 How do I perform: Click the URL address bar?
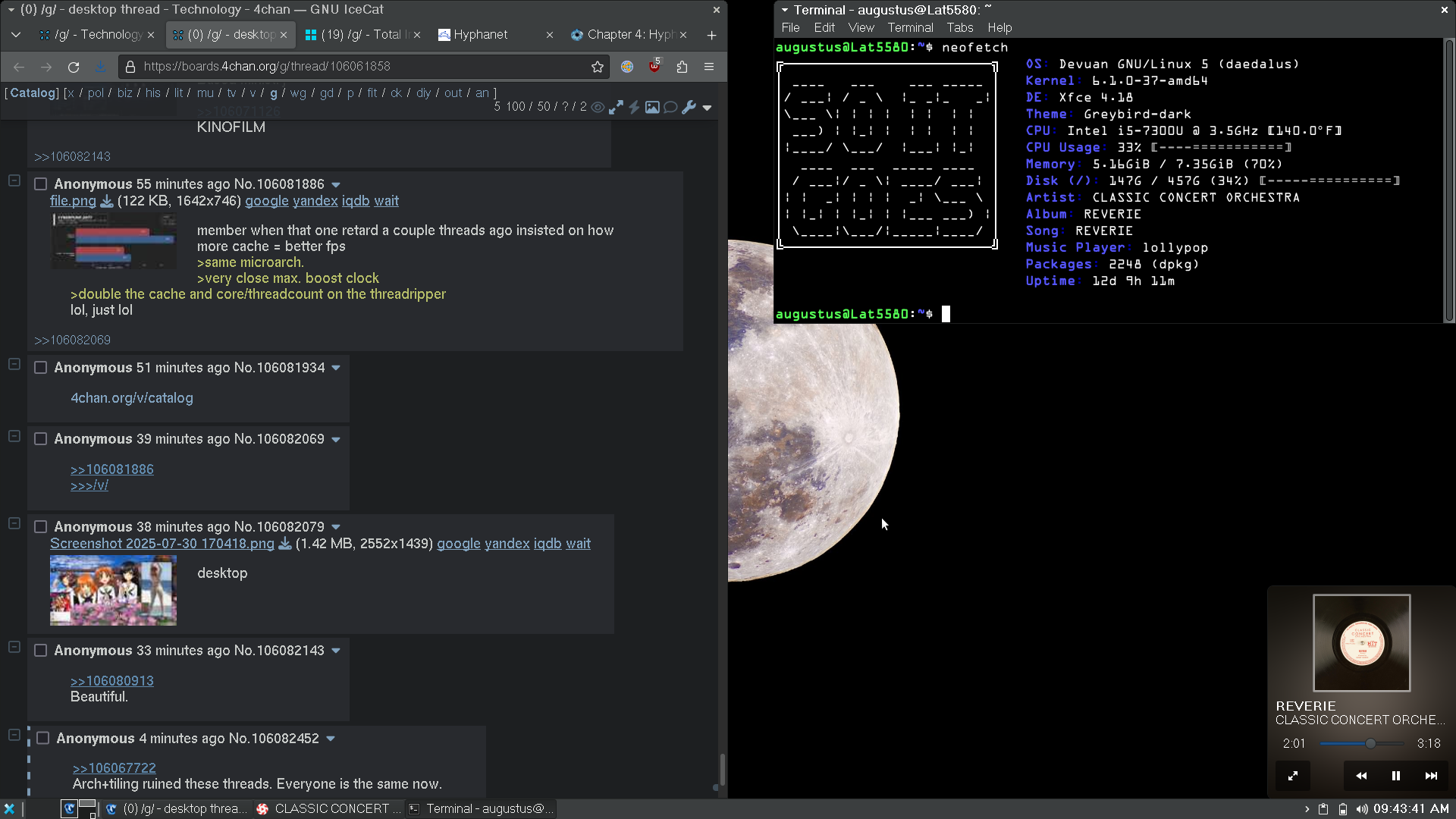(364, 67)
